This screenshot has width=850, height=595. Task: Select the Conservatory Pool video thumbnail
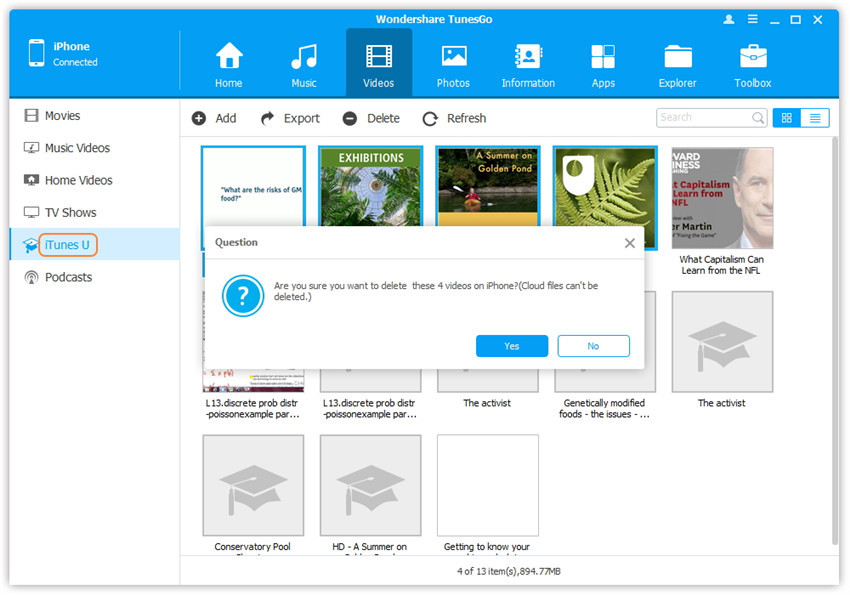(x=253, y=485)
